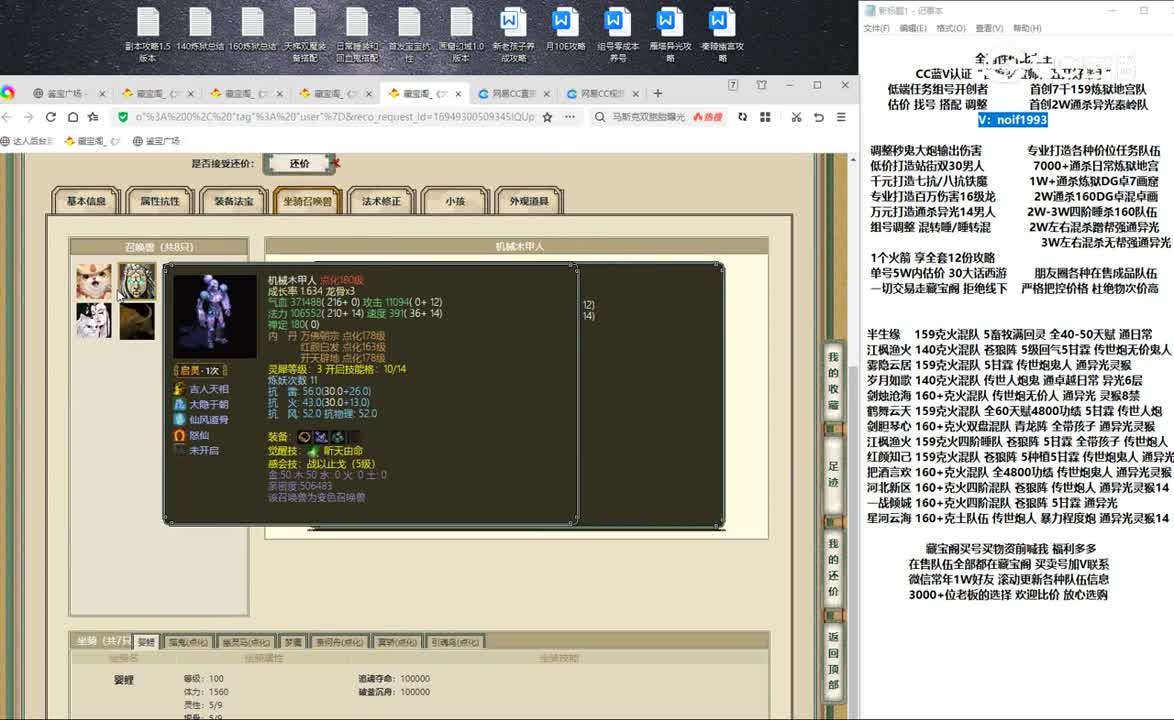Open the browser extensions grid icon
This screenshot has width=1174, height=720.
click(x=765, y=117)
